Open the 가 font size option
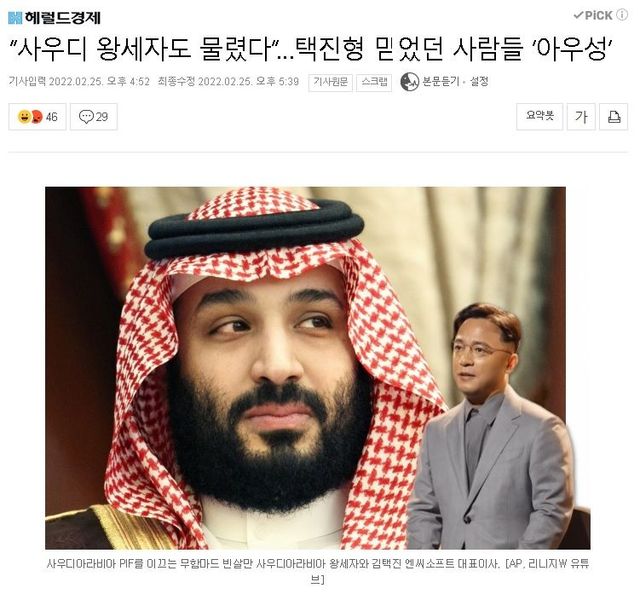640x594 pixels. (x=581, y=117)
